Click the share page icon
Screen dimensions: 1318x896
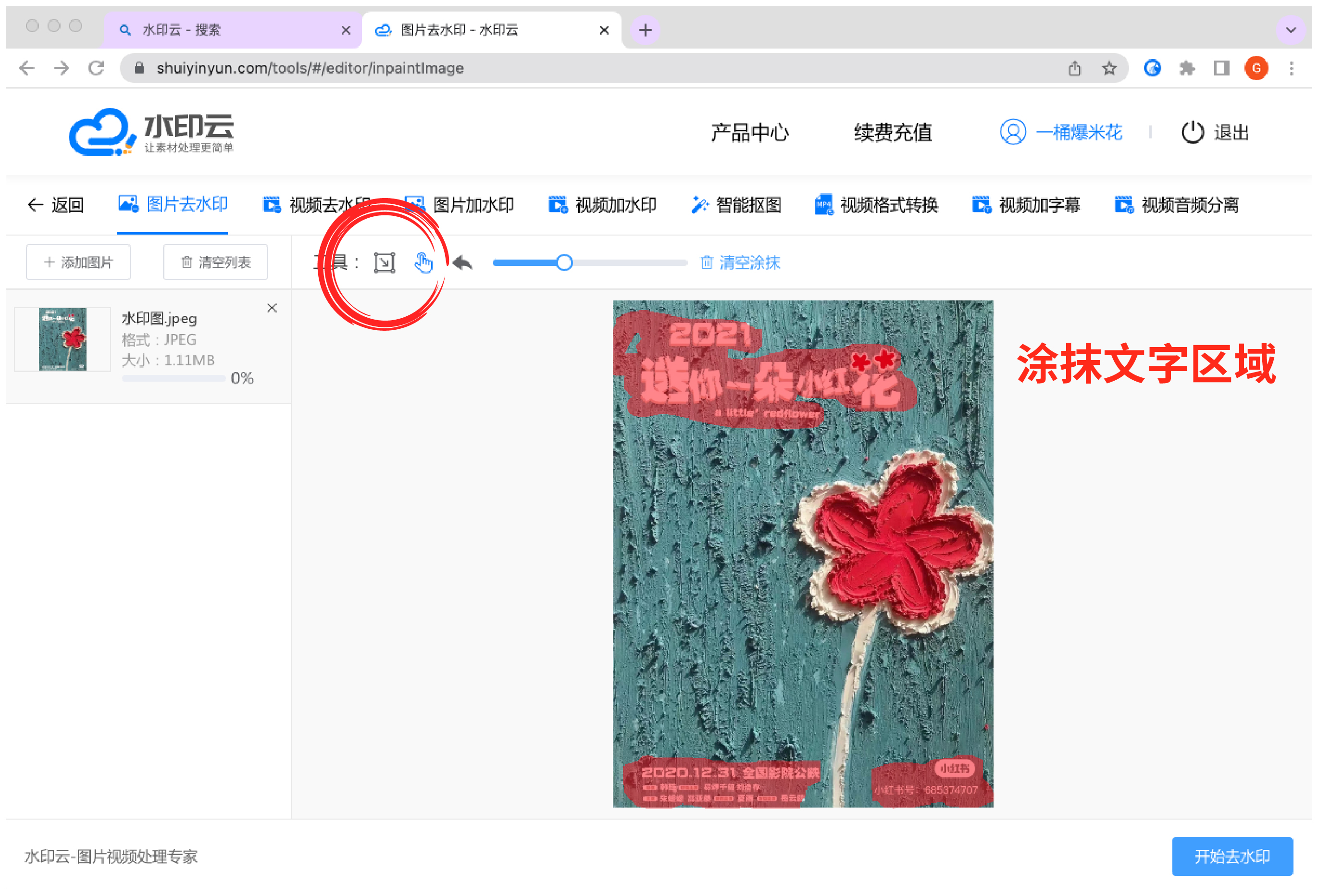pos(1075,69)
